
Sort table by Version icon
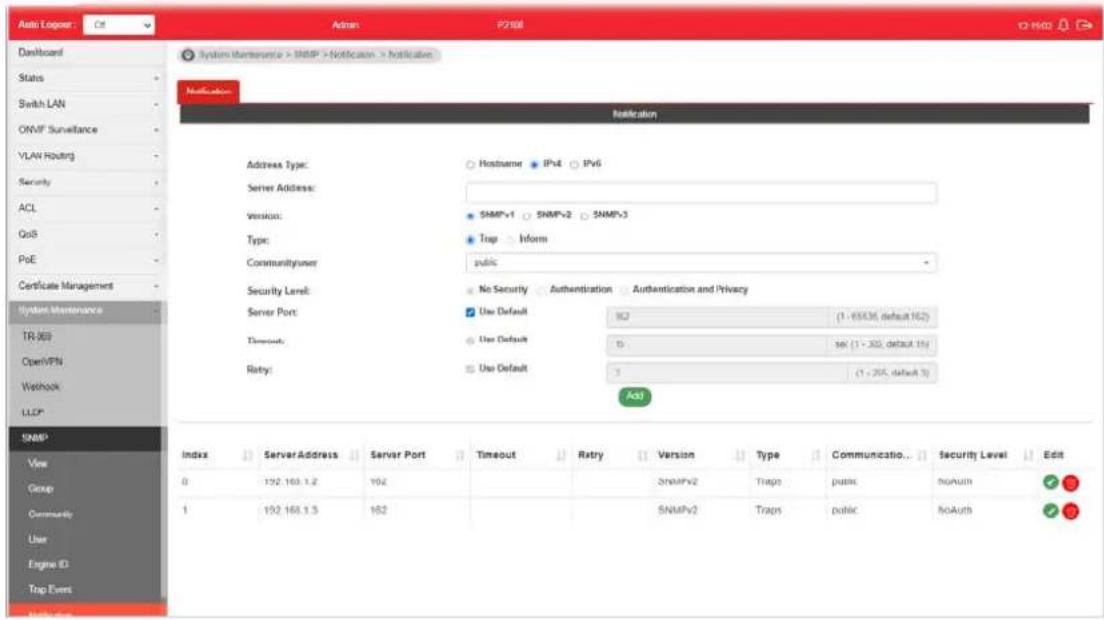tap(740, 455)
